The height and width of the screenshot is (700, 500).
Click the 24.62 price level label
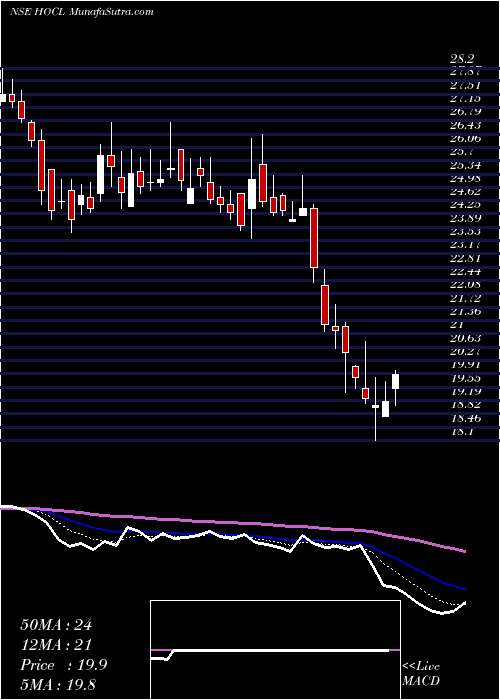coord(465,192)
